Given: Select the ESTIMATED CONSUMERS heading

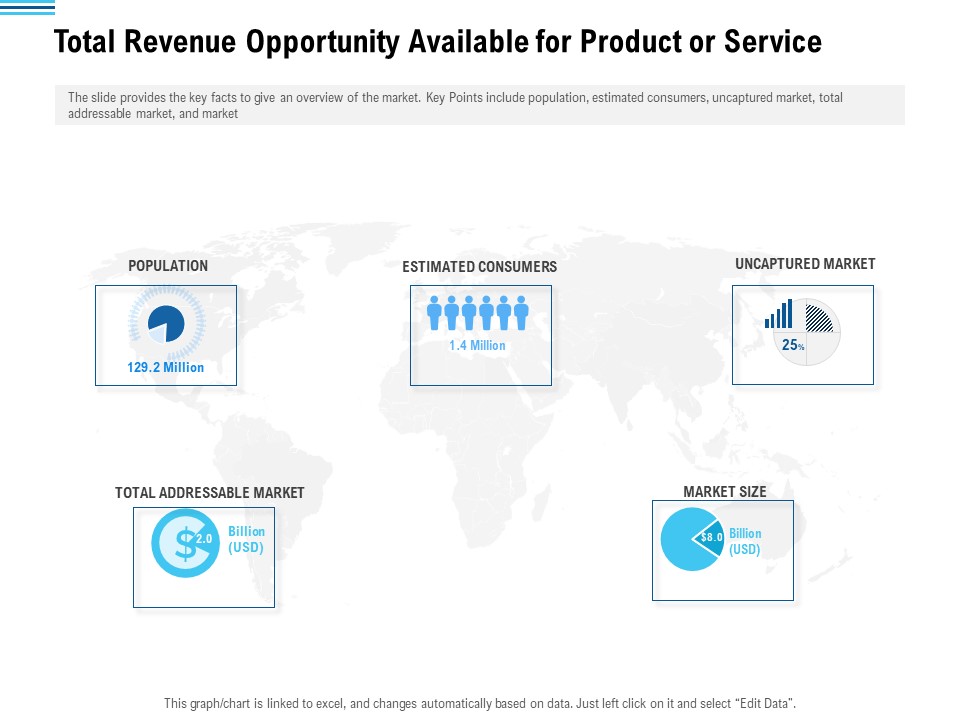Looking at the screenshot, I should click(479, 267).
